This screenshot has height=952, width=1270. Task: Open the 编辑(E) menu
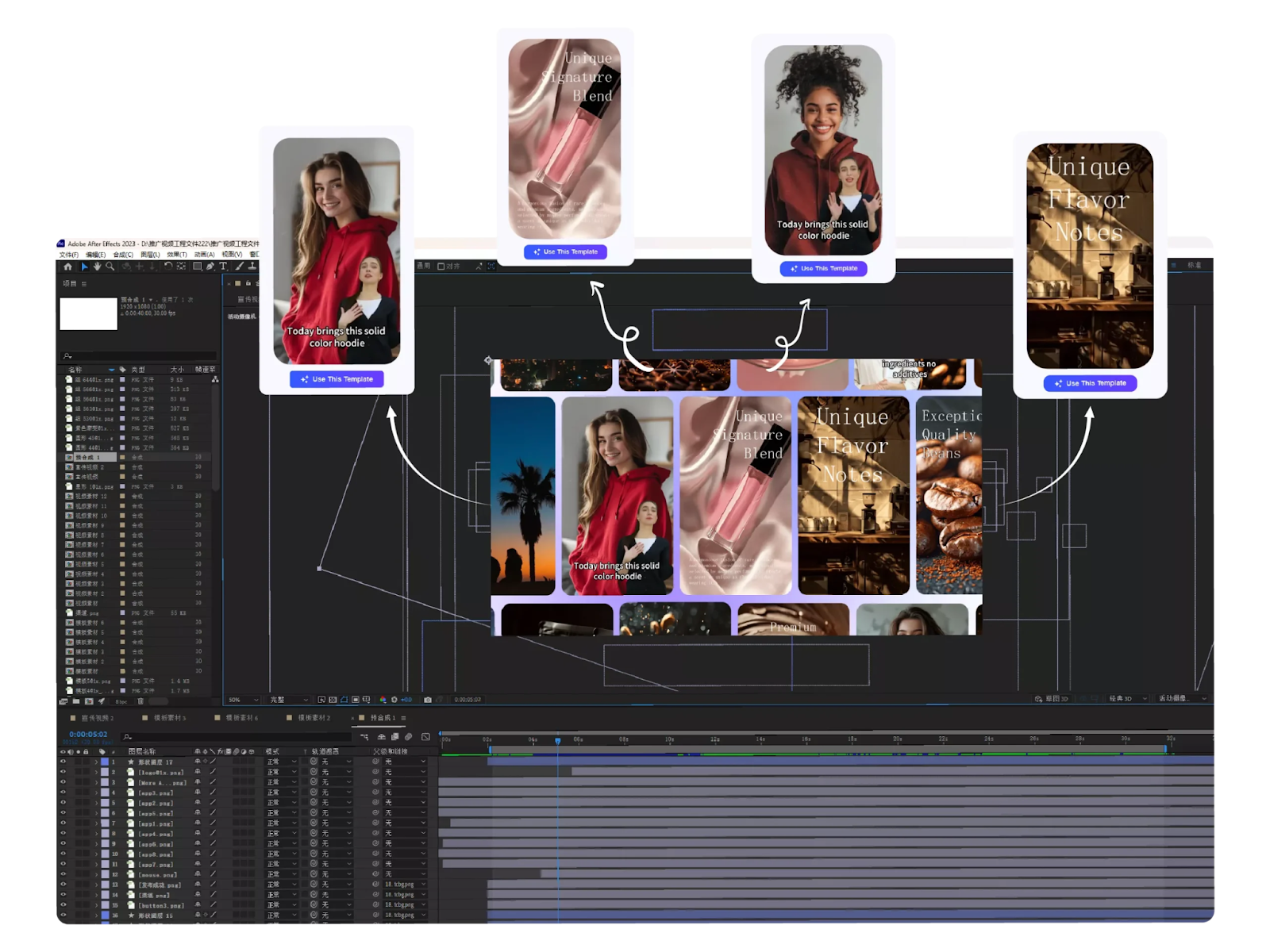96,255
